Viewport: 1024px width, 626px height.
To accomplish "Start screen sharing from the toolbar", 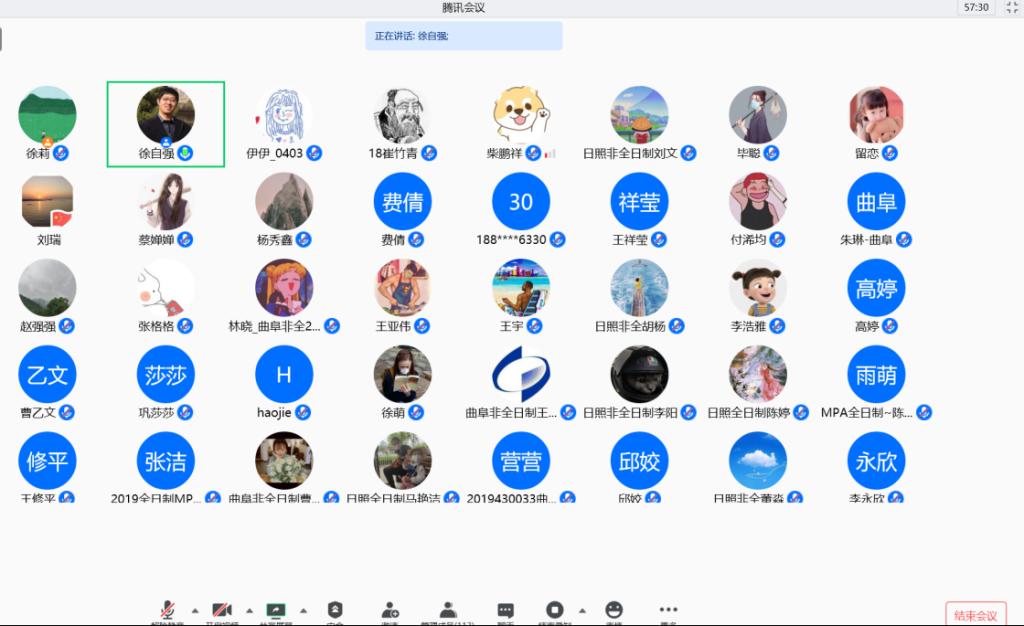I will (x=276, y=610).
